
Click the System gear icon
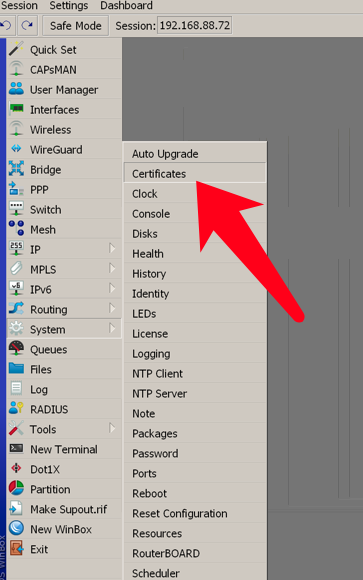tap(16, 329)
